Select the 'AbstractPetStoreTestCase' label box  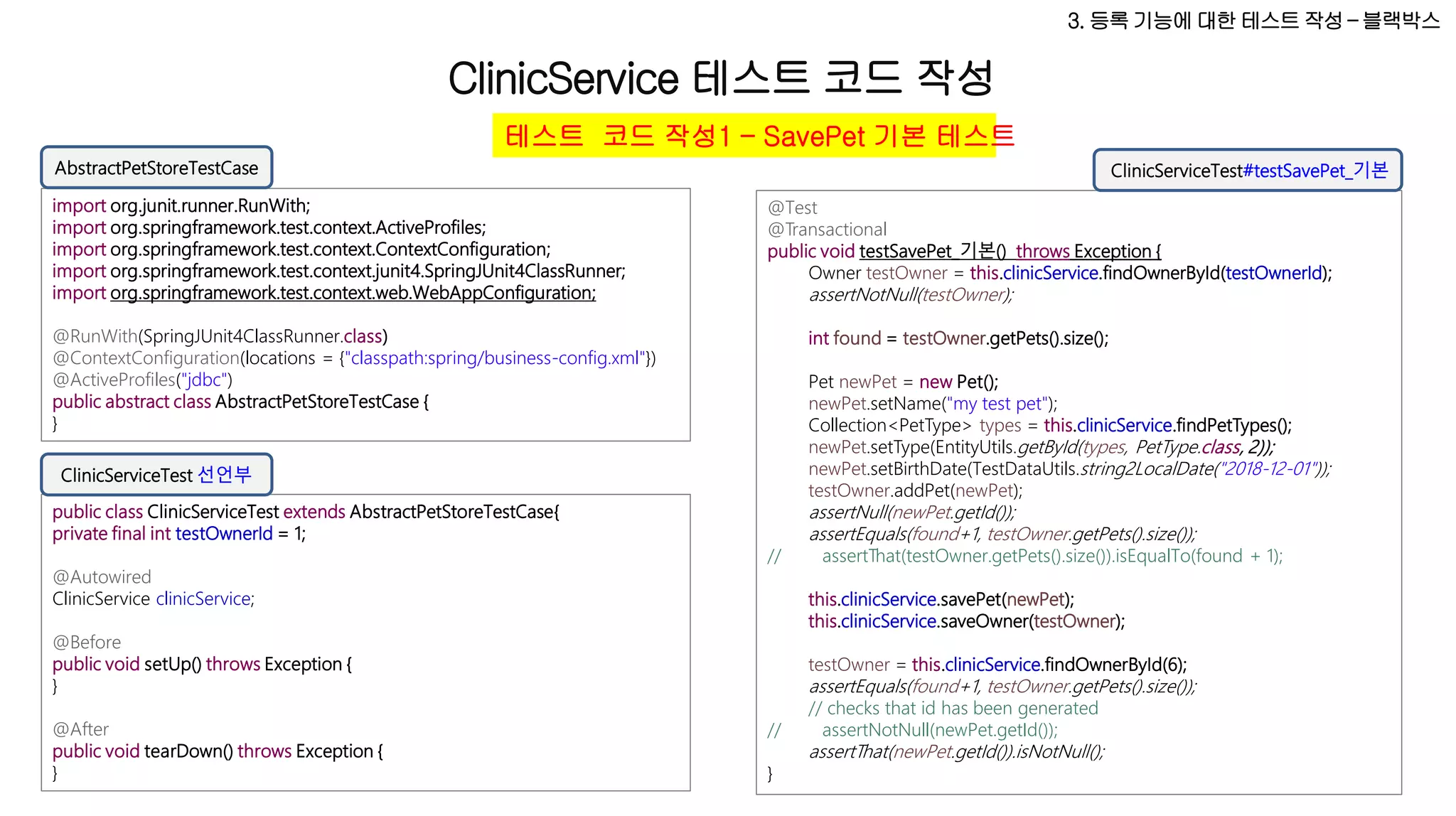[156, 168]
